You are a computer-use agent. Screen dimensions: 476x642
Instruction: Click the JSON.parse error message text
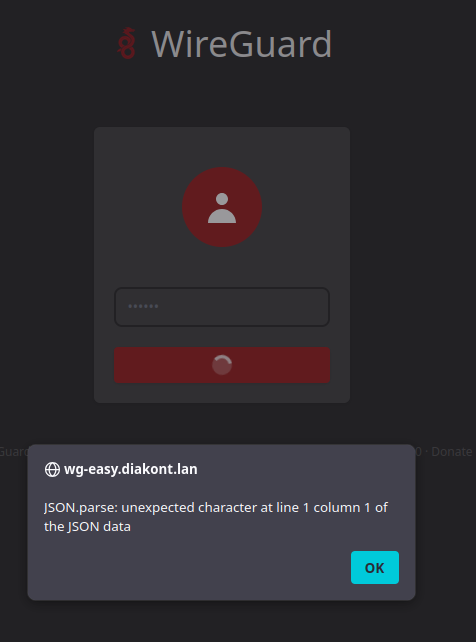(x=216, y=517)
